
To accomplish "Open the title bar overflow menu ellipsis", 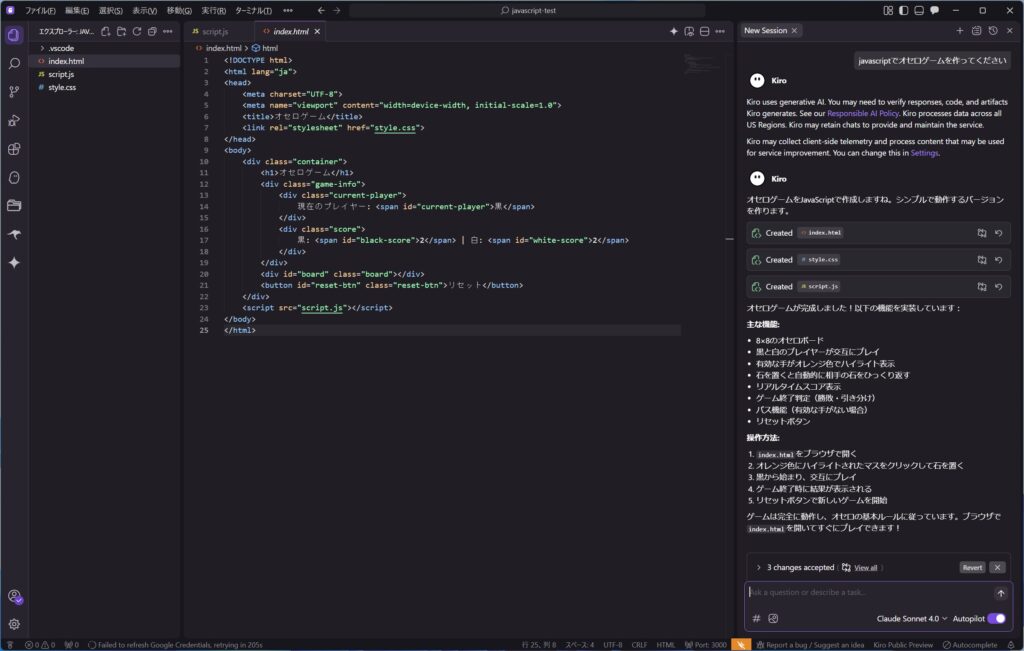I will point(288,10).
